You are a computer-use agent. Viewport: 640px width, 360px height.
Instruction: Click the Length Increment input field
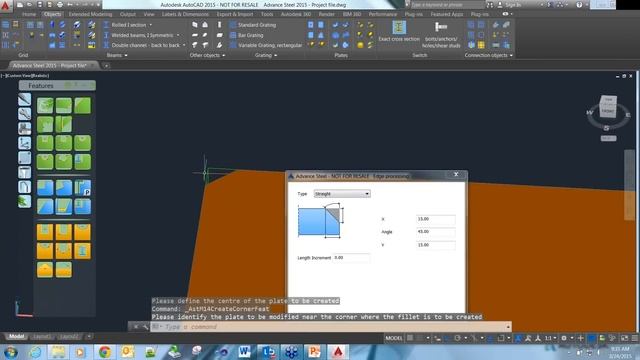point(351,258)
